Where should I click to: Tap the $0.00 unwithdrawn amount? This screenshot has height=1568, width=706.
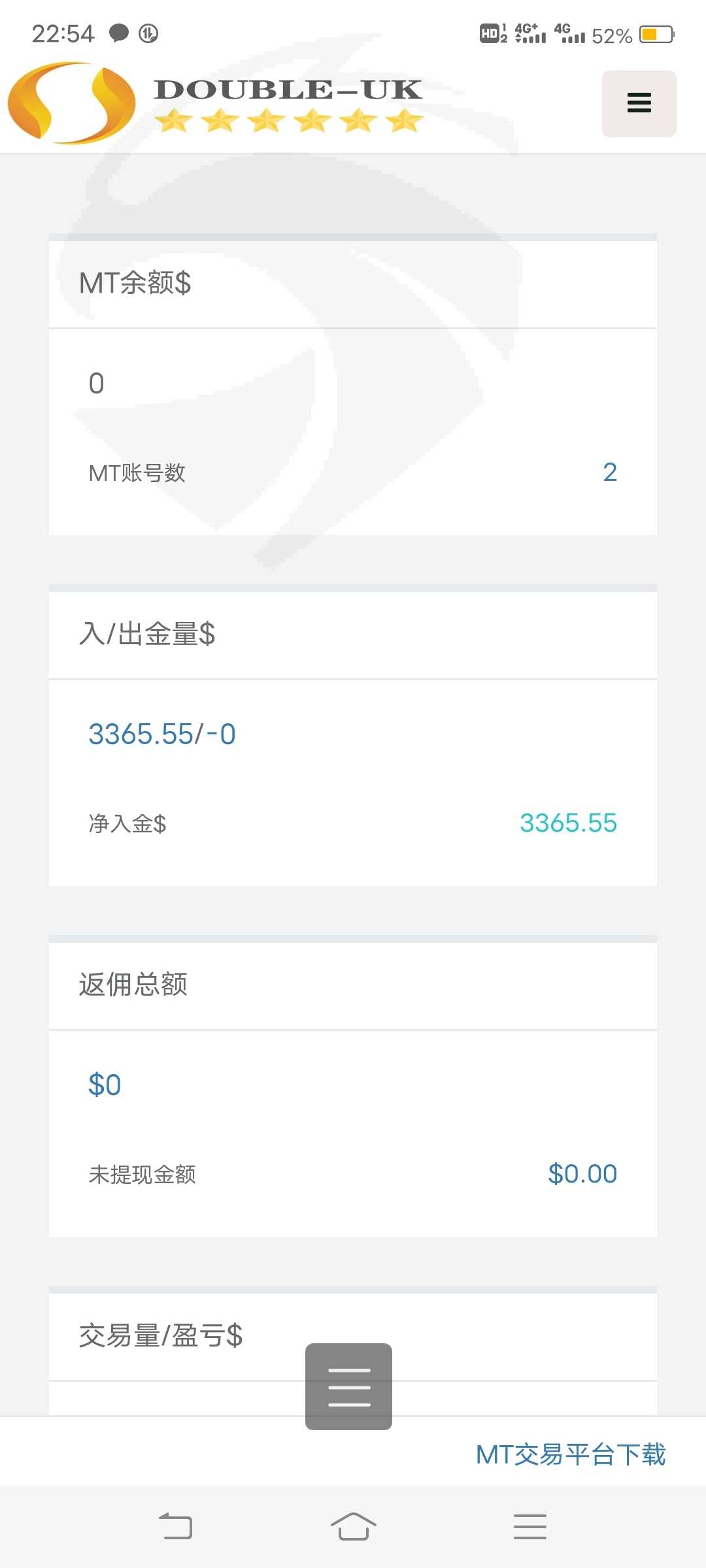582,1173
